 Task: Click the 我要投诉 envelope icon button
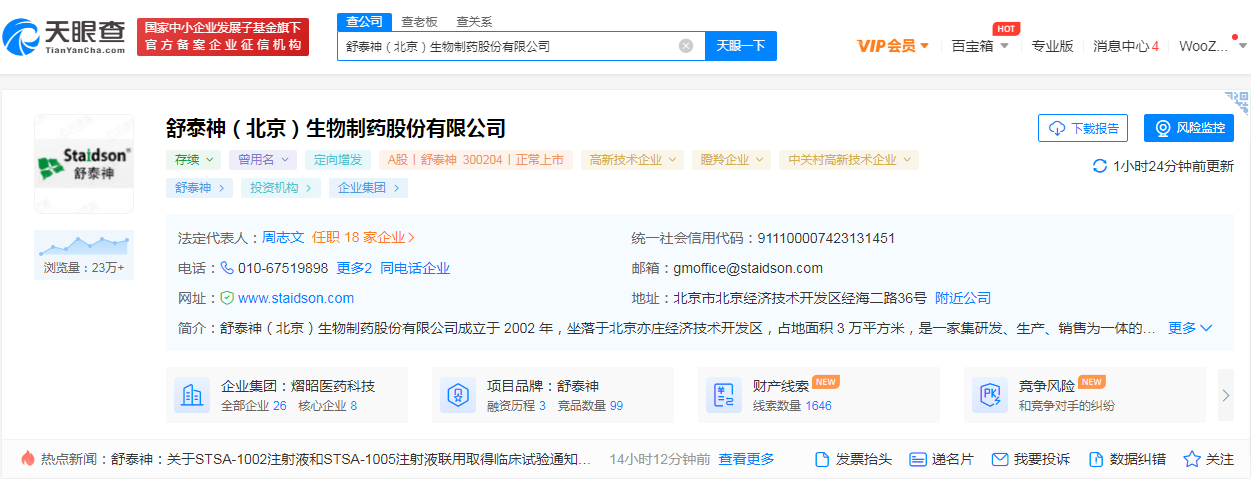point(1030,459)
